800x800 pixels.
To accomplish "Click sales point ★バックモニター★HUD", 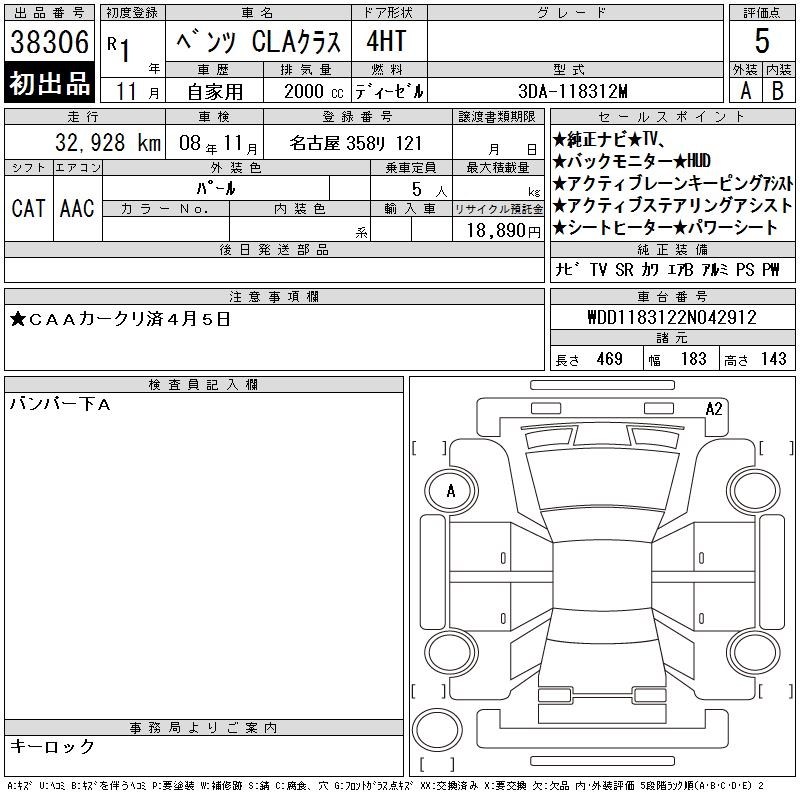I will (x=631, y=161).
